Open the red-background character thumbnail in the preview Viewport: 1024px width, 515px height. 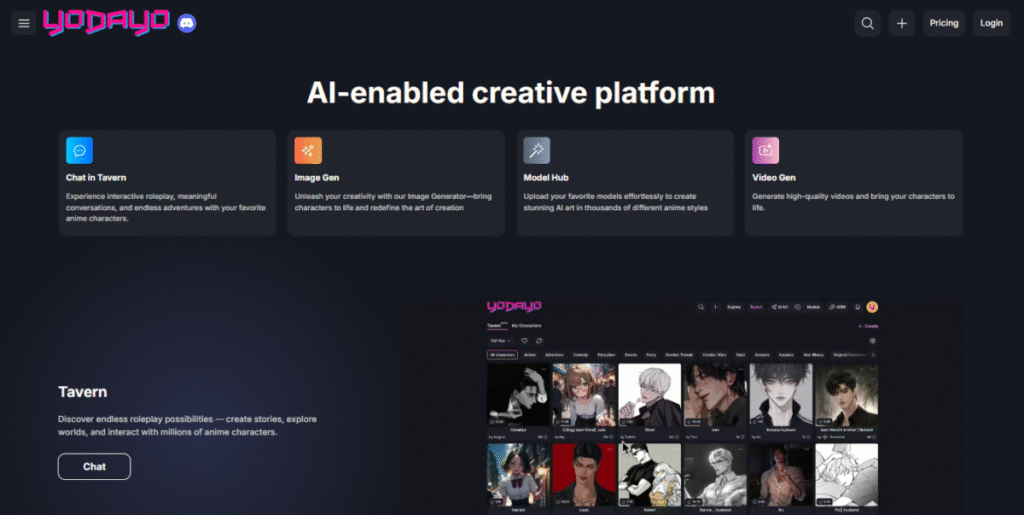[x=584, y=475]
